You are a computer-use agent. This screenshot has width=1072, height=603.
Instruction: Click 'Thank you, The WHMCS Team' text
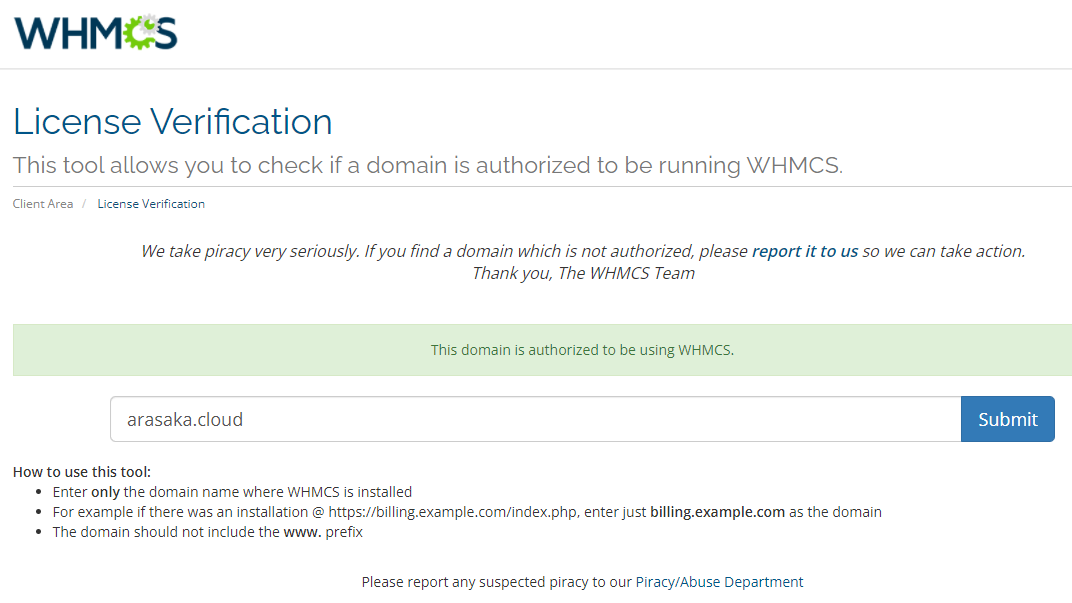583,273
